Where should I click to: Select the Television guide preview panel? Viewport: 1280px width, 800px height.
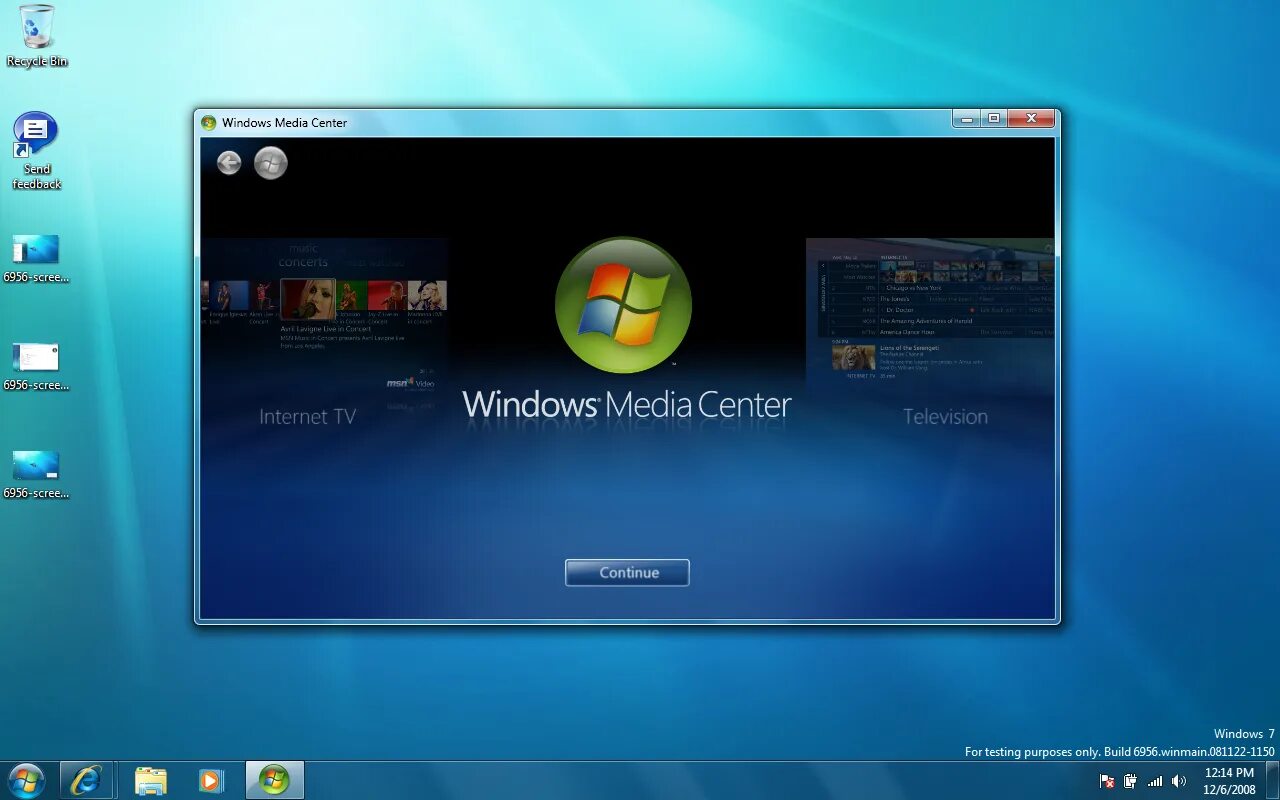(x=930, y=335)
